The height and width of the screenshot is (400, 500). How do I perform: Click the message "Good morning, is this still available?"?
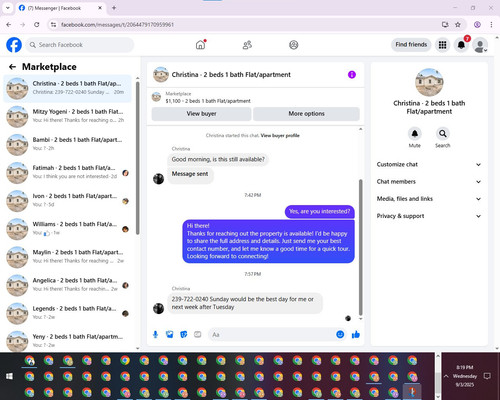pos(218,159)
